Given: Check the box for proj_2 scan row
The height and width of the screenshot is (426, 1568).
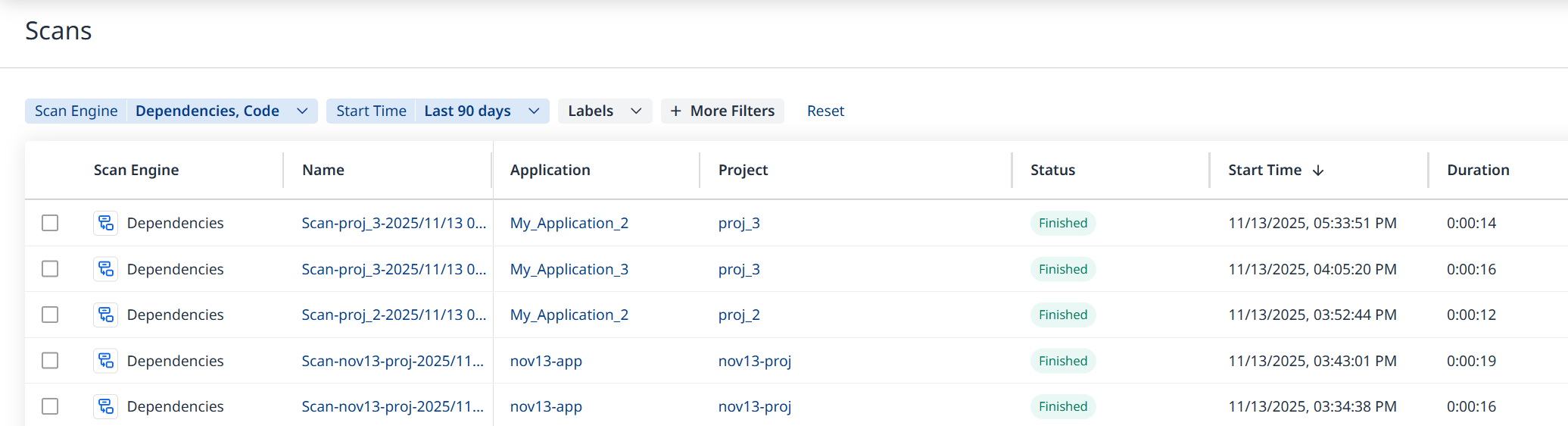Looking at the screenshot, I should [x=50, y=315].
